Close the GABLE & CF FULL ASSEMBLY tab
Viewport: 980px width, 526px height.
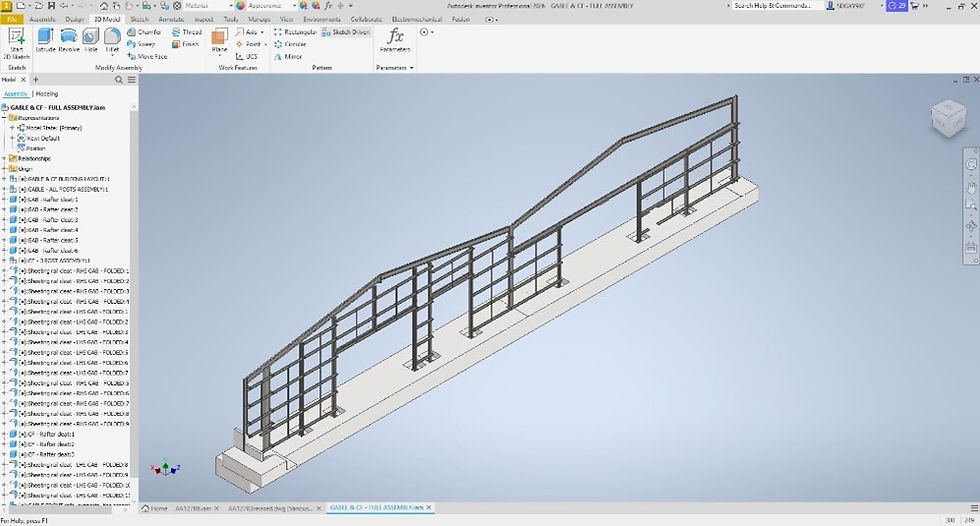click(x=429, y=508)
